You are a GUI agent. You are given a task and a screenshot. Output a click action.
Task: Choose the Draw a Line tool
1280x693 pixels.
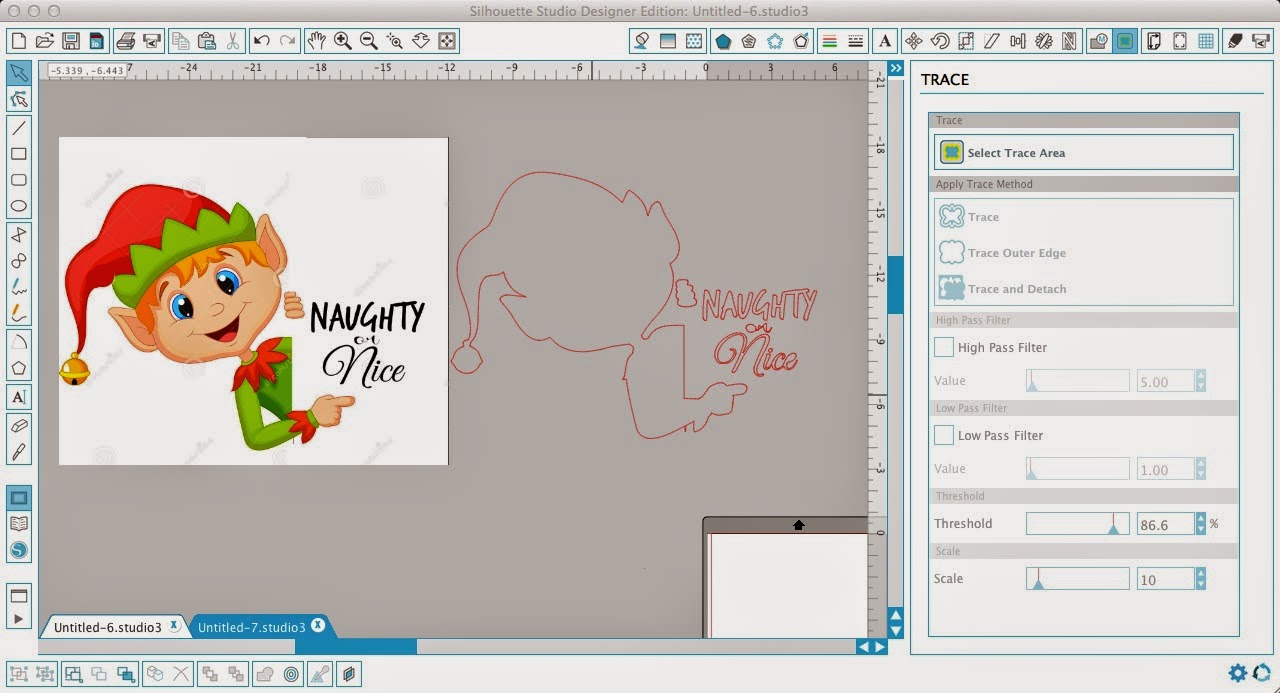(x=18, y=128)
